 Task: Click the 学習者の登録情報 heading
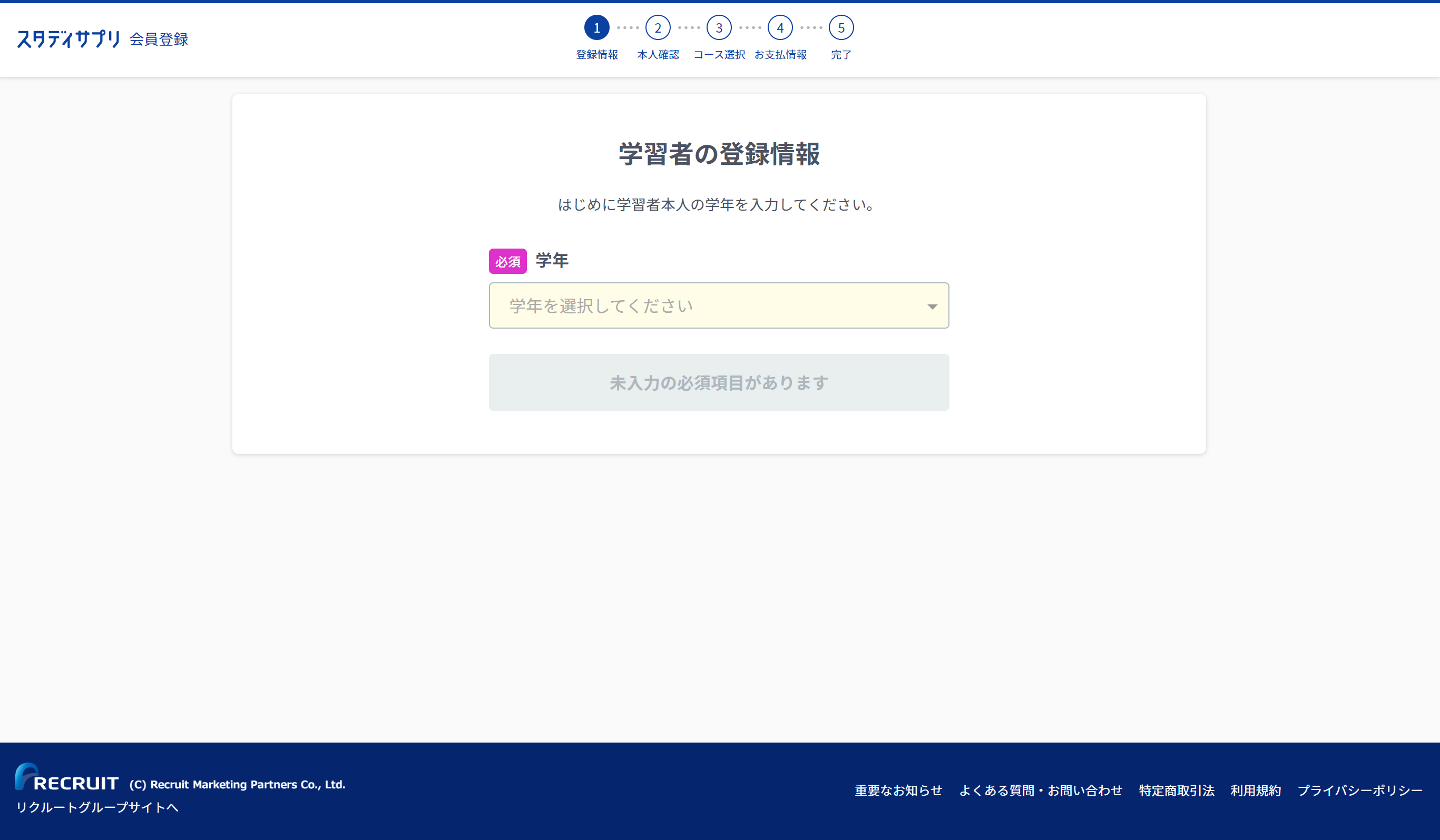click(719, 154)
